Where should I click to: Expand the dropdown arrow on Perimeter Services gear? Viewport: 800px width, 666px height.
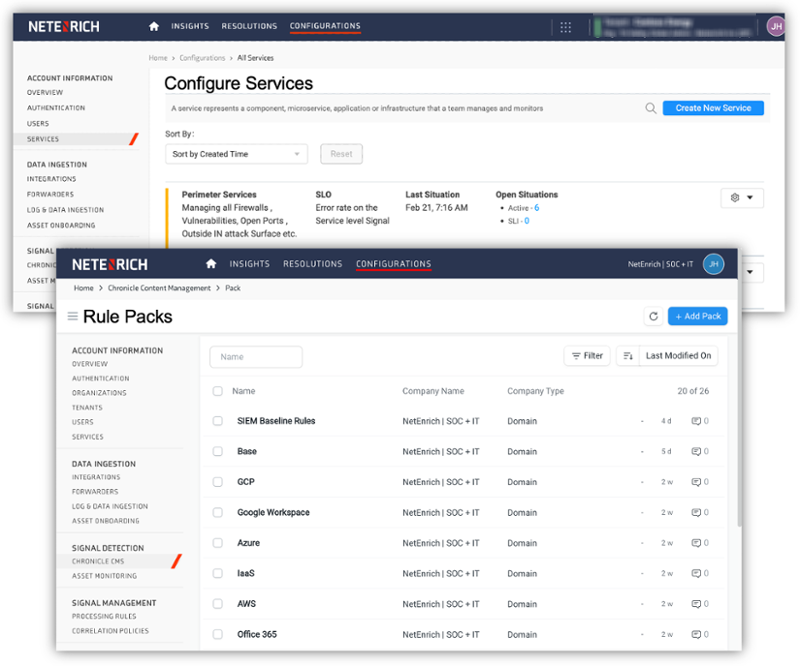tap(750, 198)
